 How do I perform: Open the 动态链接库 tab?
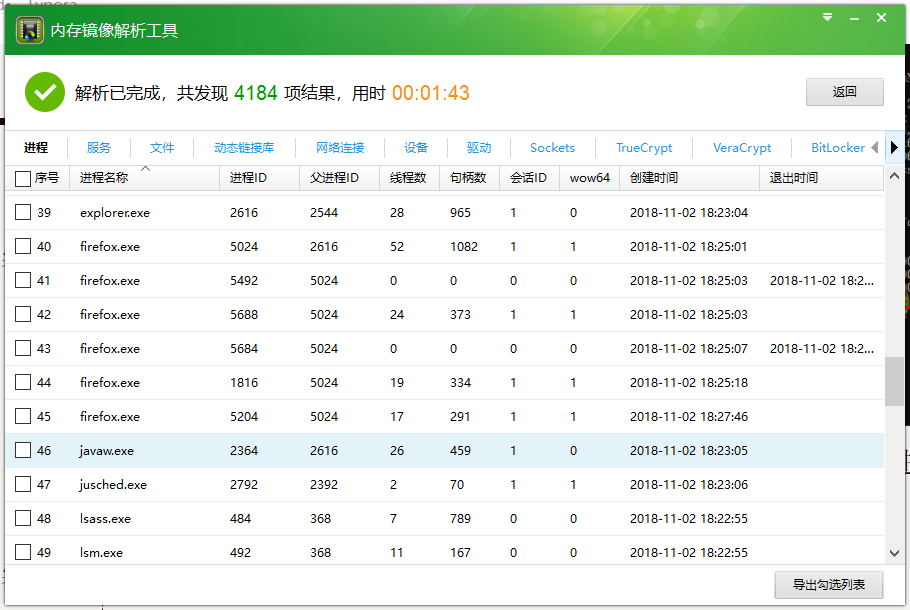(x=244, y=148)
